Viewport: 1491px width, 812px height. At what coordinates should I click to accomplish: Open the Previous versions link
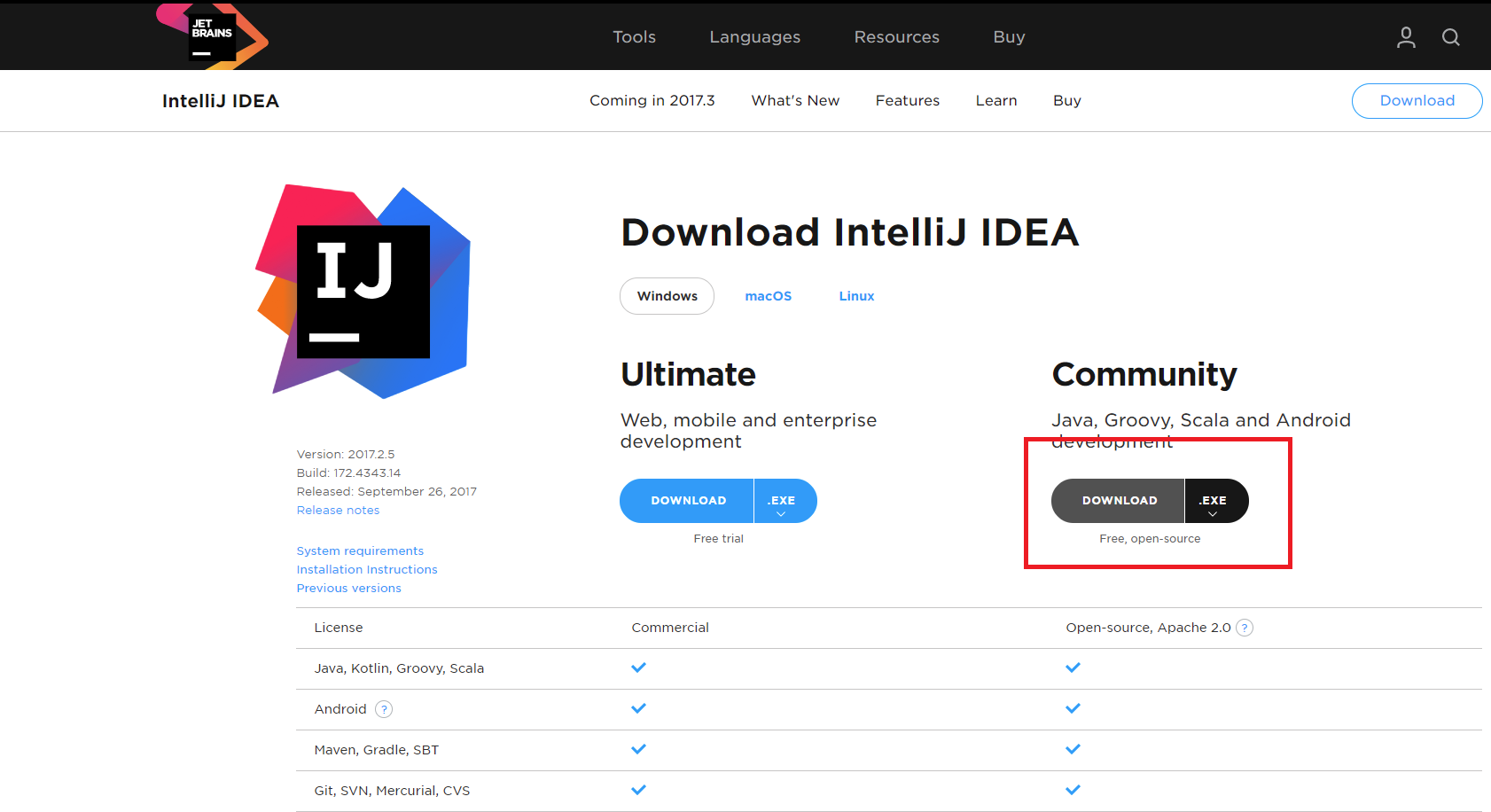349,589
